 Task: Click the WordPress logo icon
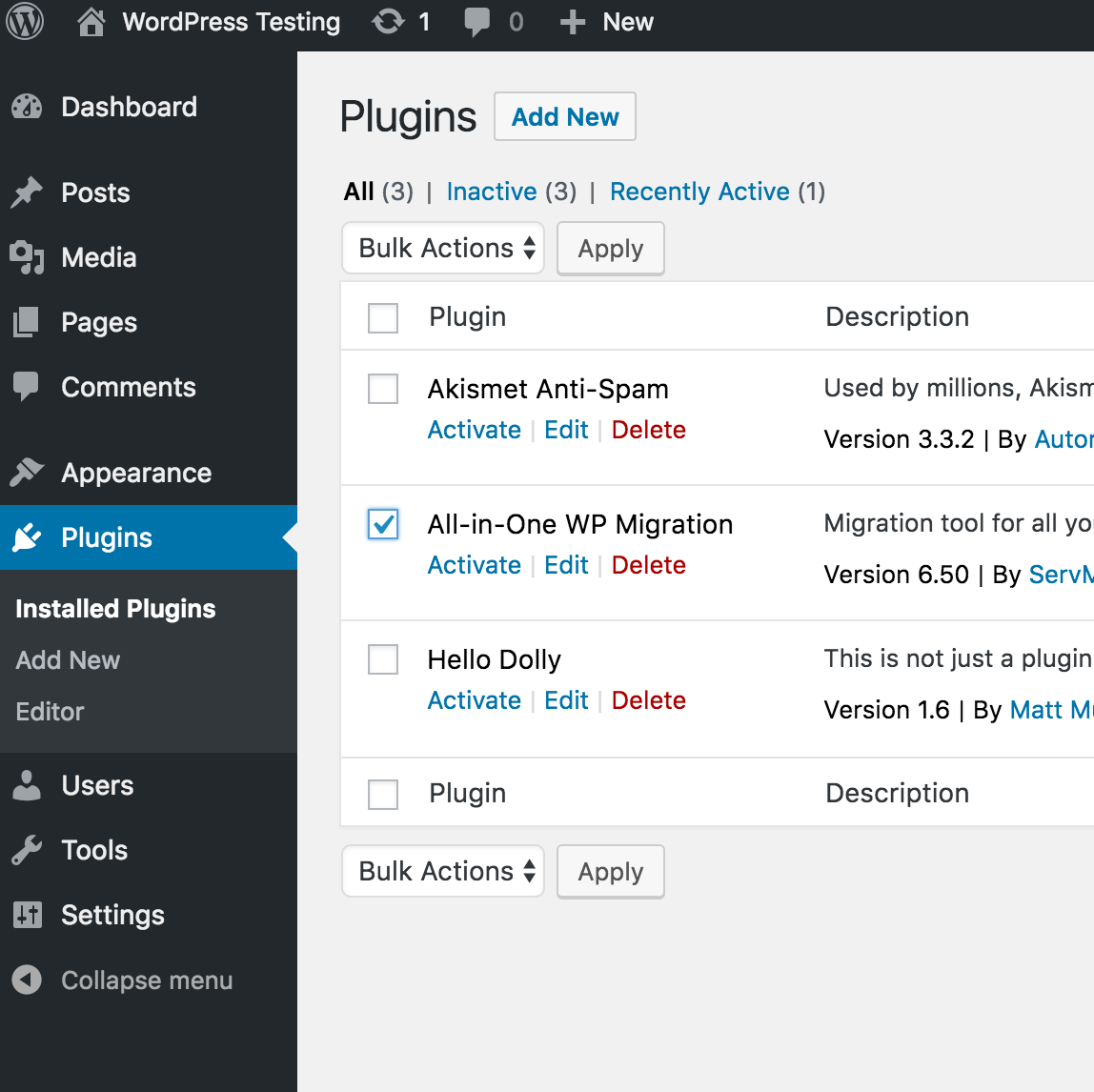[25, 22]
